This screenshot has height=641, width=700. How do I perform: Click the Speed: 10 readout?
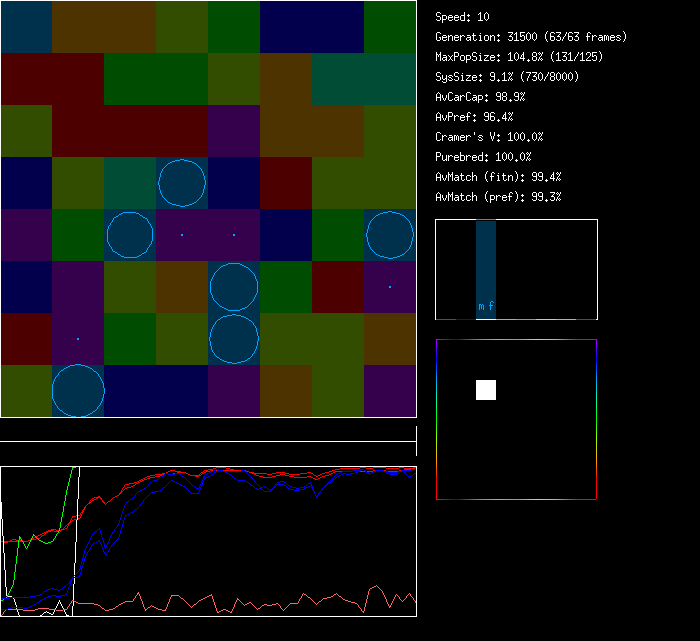coord(463,17)
